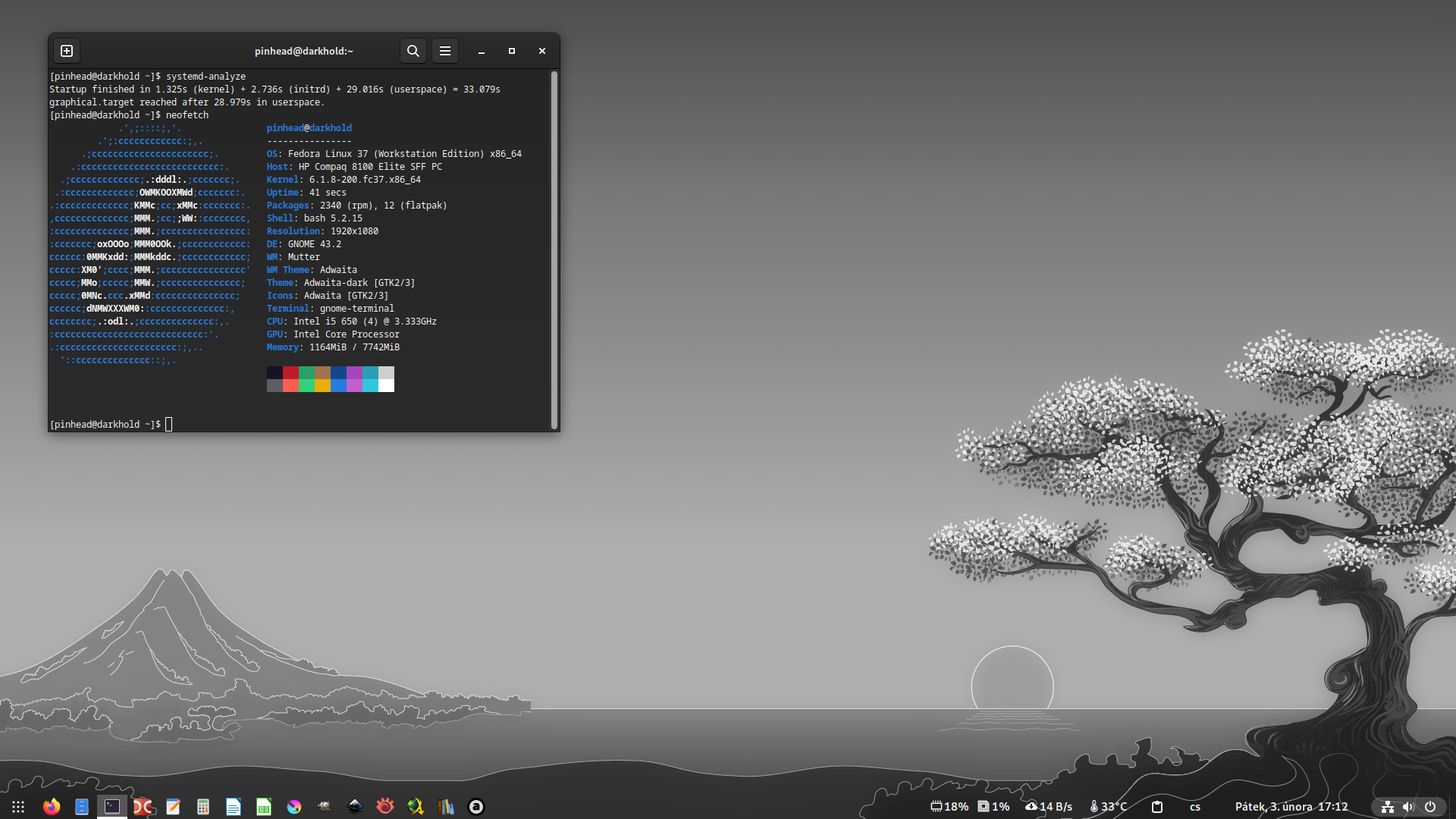Launch Inkscape from the dock
Viewport: 1456px width, 819px height.
pyautogui.click(x=355, y=807)
